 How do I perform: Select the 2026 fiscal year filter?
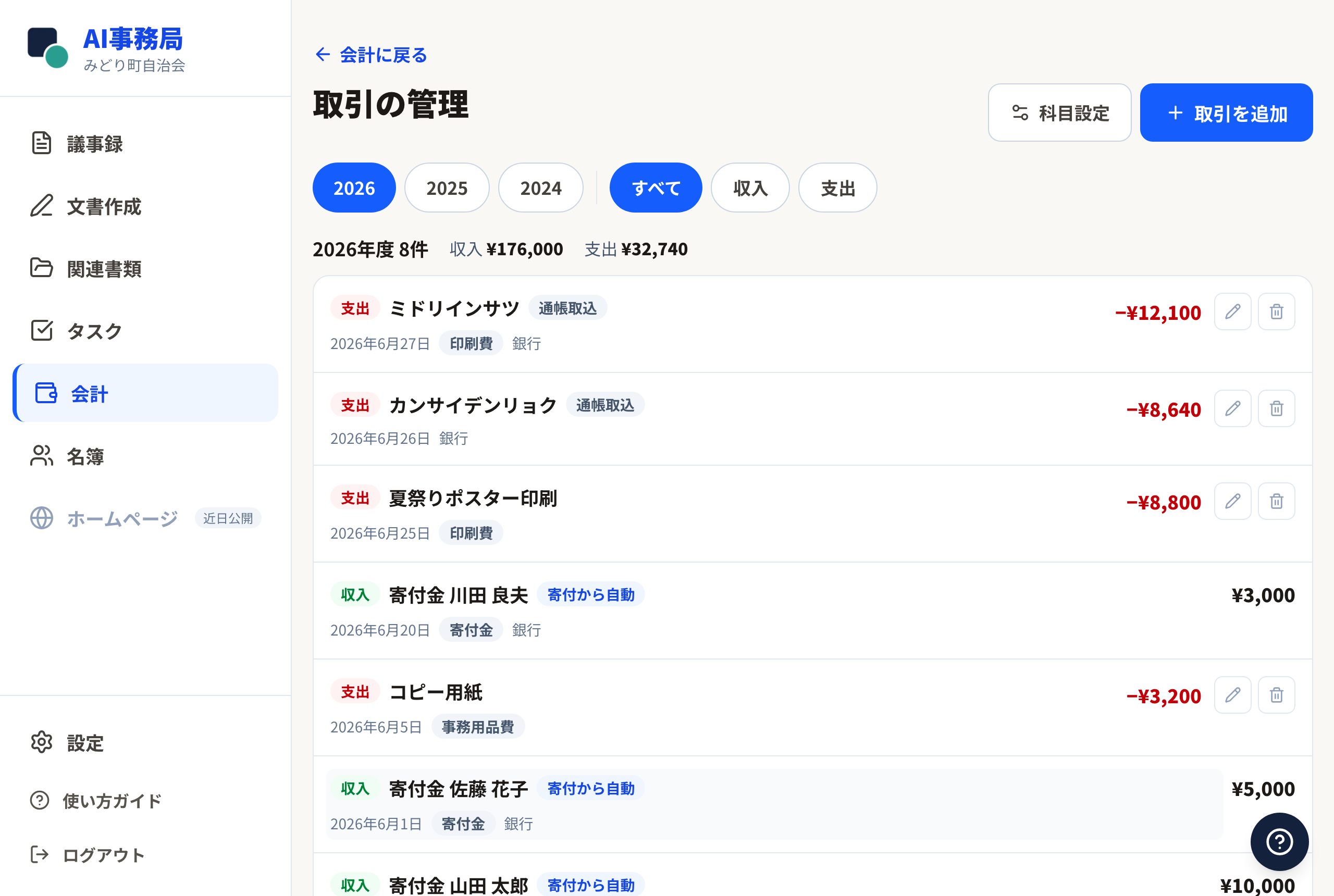pos(354,188)
